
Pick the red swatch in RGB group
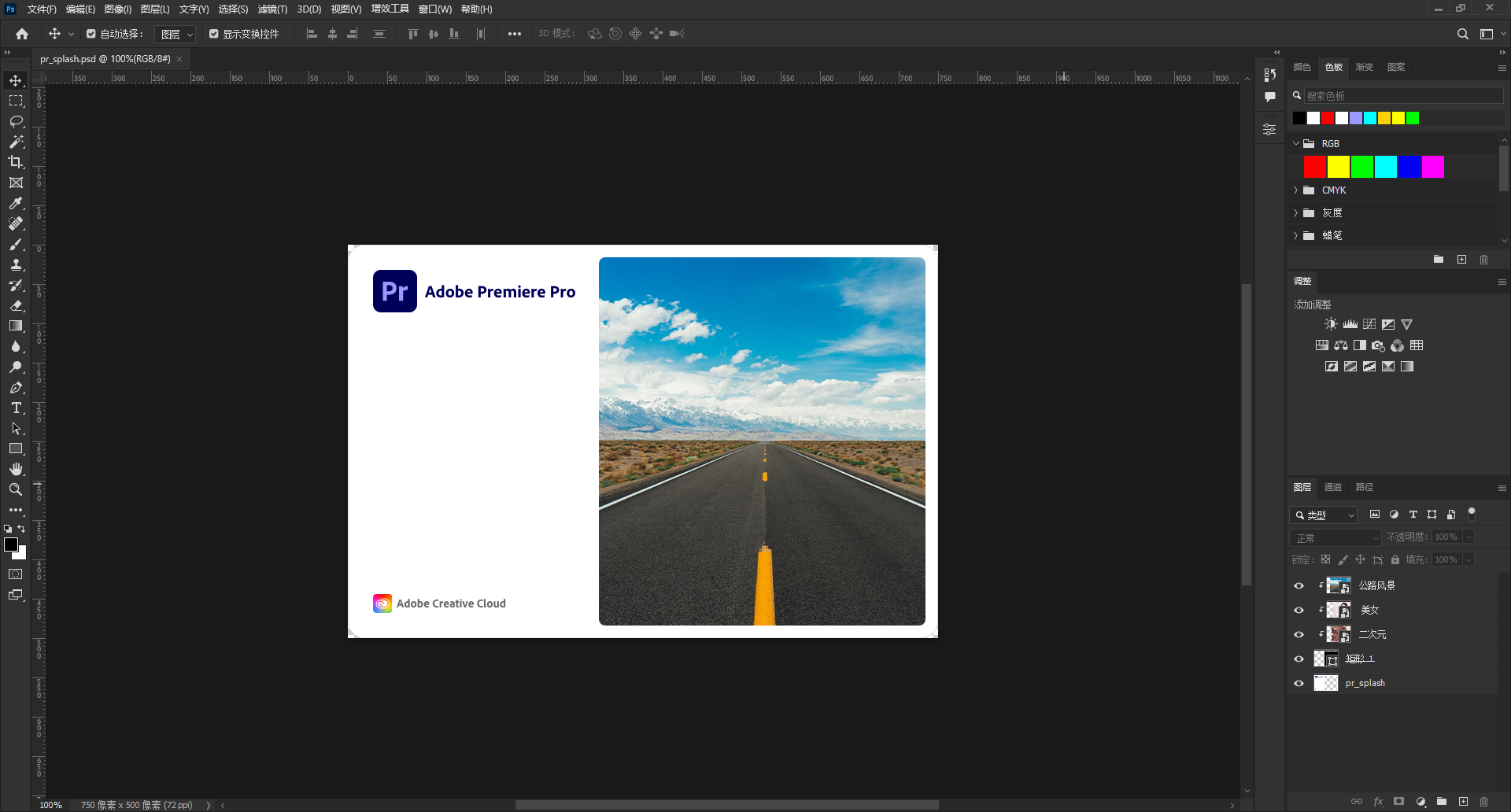click(x=1315, y=167)
